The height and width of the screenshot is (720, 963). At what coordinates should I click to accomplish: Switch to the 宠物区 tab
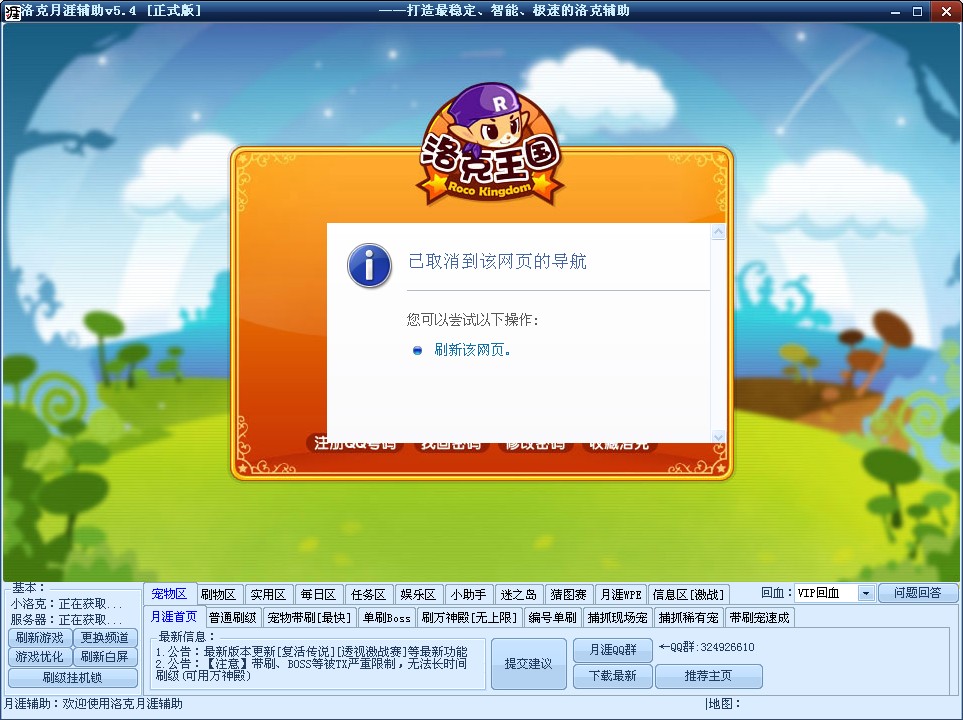[169, 594]
